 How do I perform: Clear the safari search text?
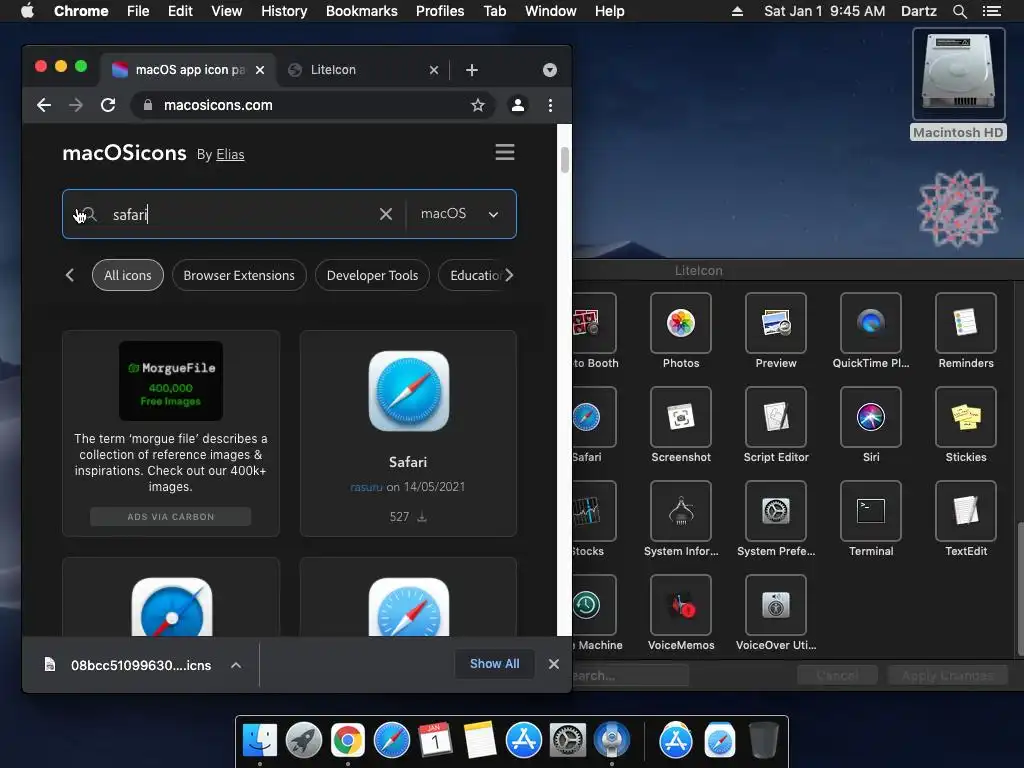click(x=386, y=214)
